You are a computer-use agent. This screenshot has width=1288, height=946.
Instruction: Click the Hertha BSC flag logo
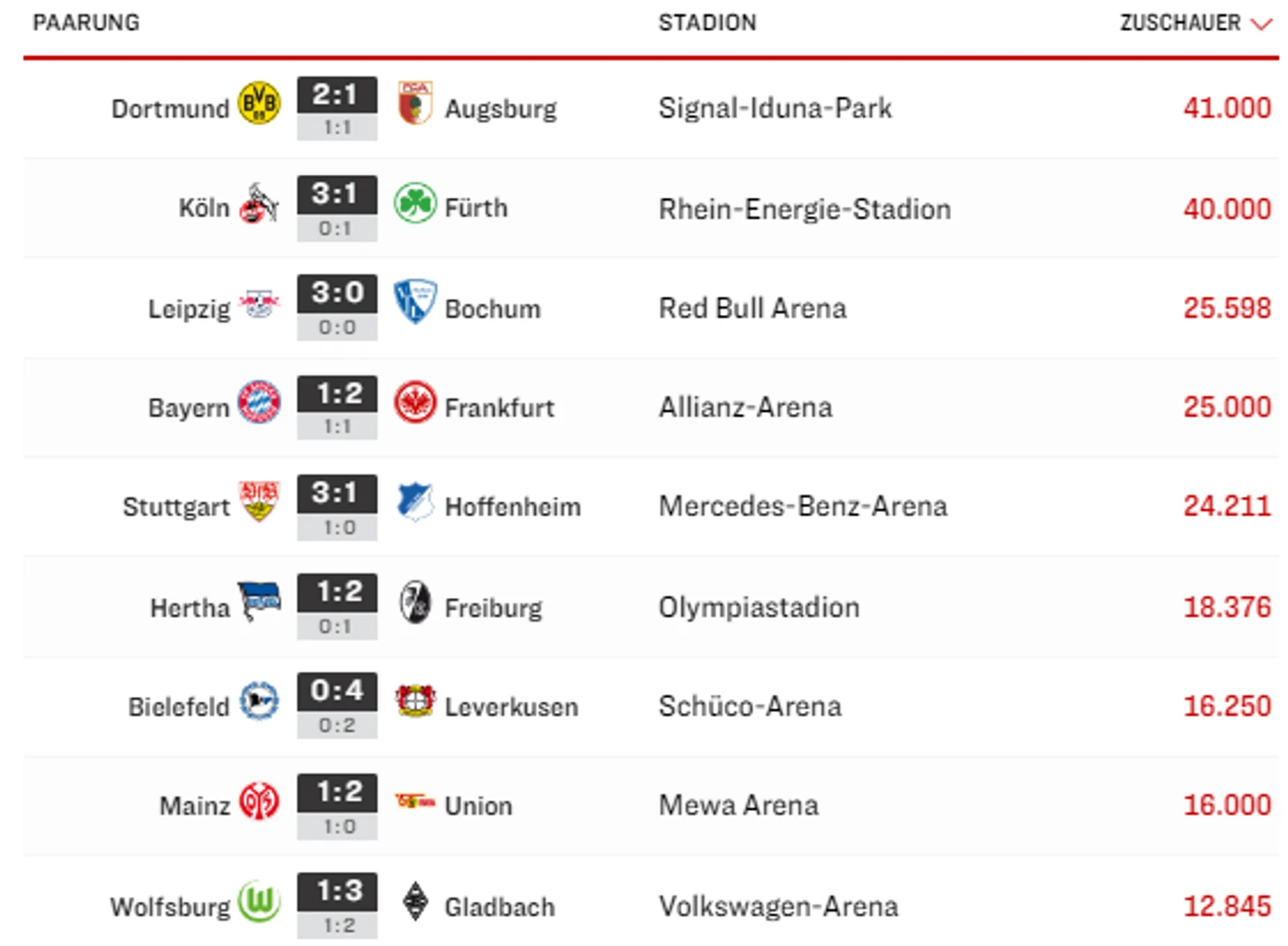click(x=259, y=602)
